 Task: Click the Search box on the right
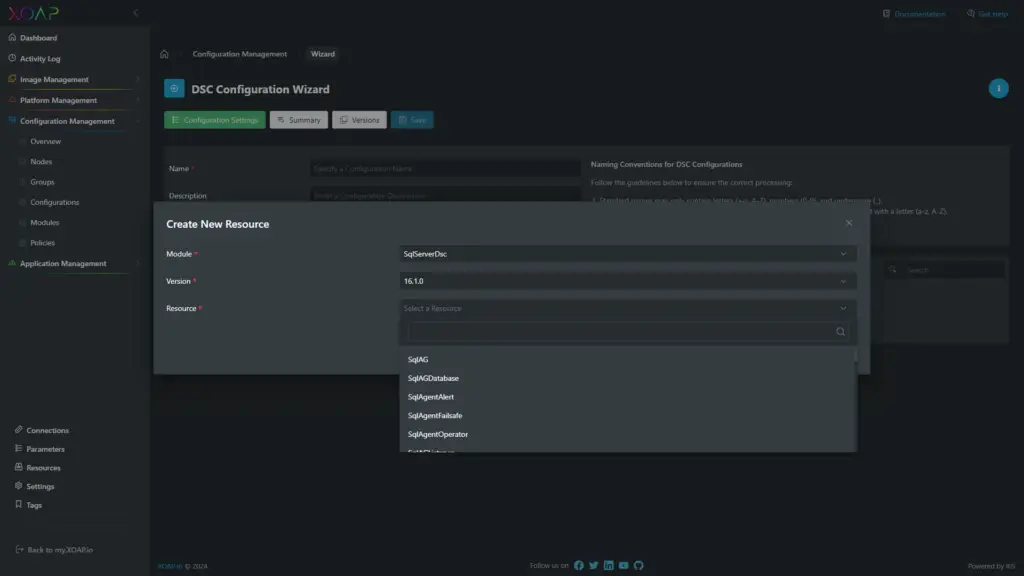[945, 270]
